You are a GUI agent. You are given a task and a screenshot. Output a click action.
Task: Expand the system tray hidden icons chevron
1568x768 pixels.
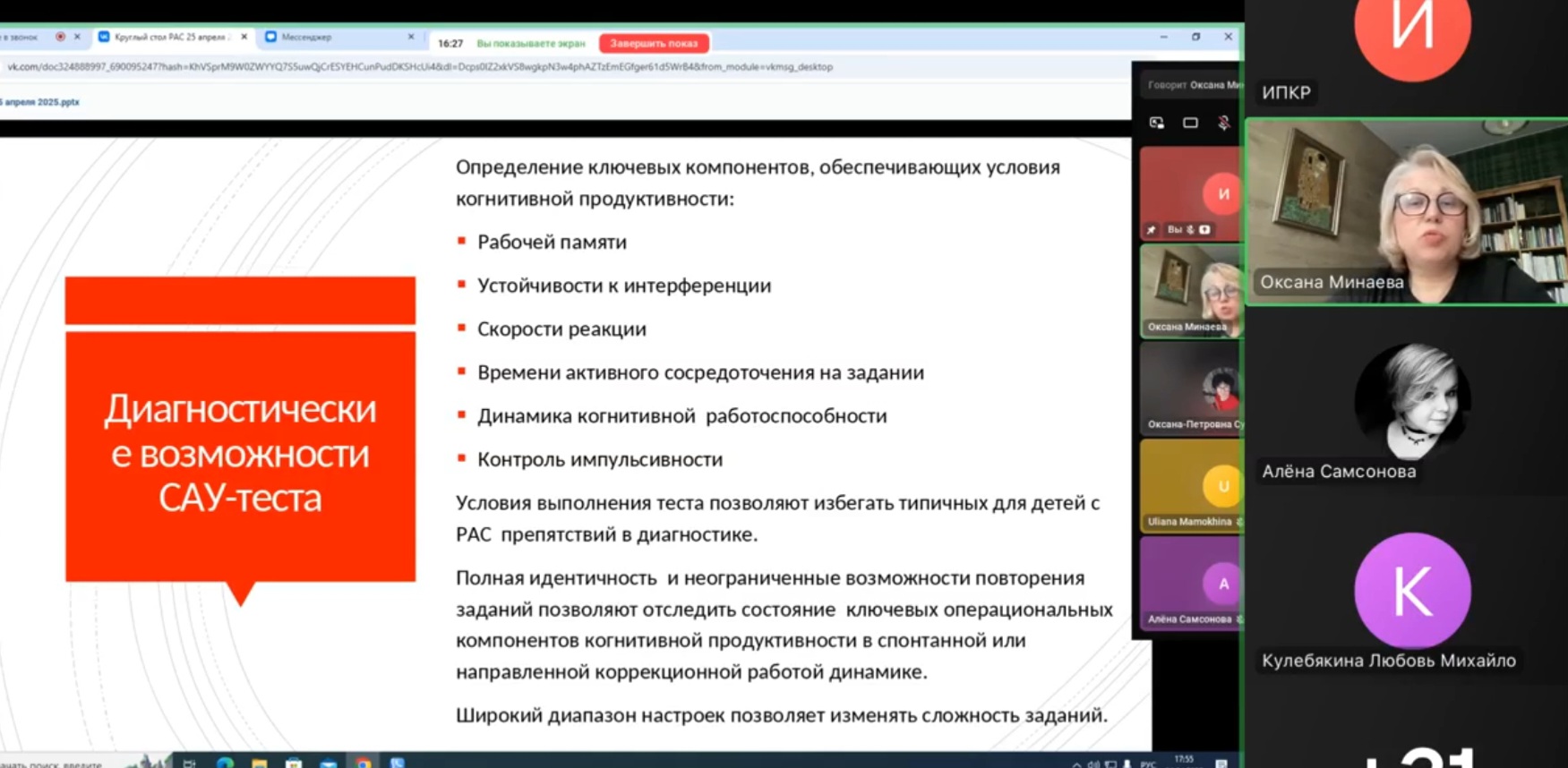(x=1076, y=764)
